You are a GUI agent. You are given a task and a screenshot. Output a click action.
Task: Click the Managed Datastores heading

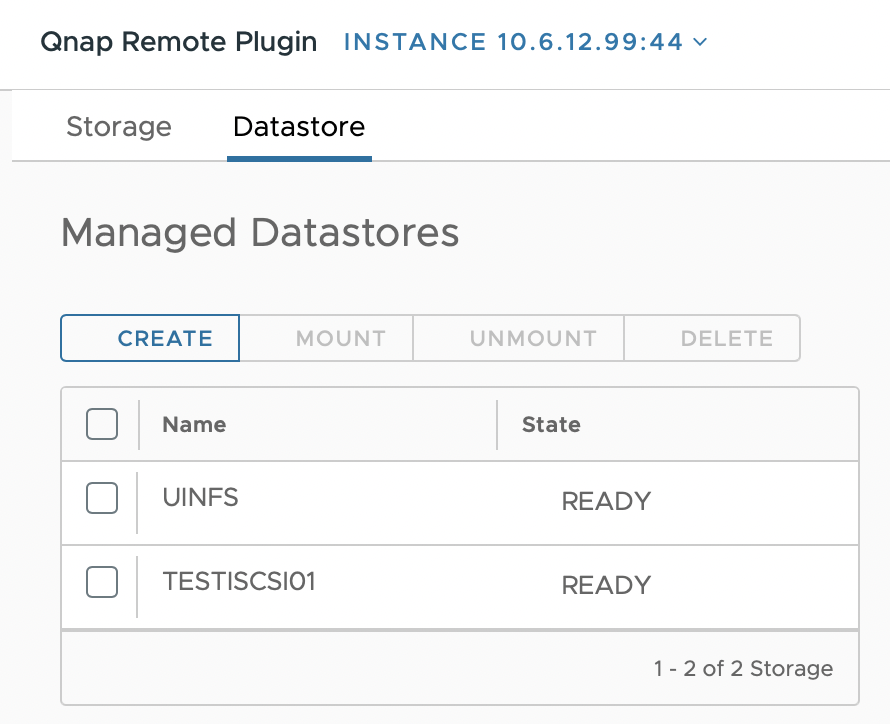point(260,233)
